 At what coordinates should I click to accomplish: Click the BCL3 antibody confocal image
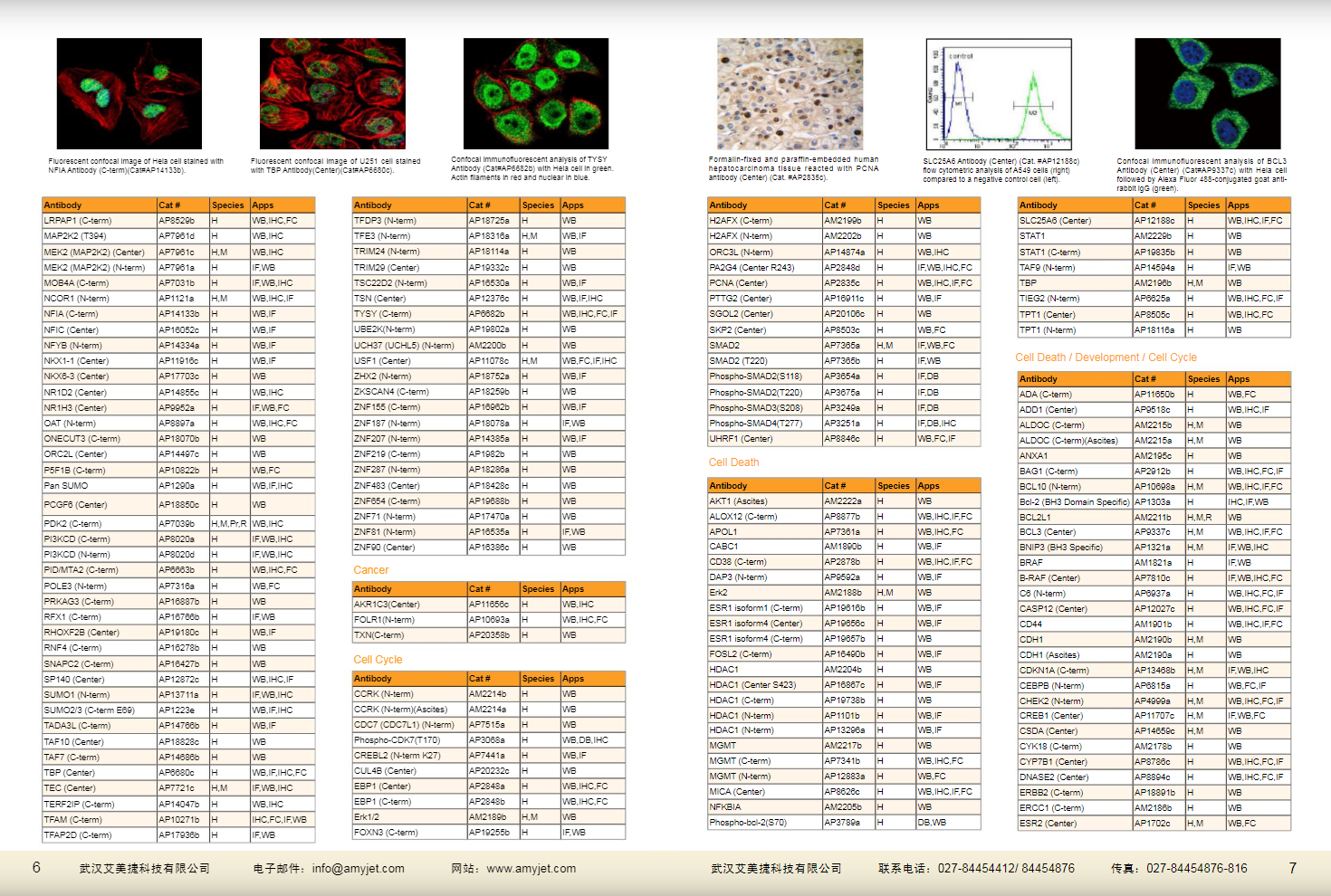tap(1207, 94)
